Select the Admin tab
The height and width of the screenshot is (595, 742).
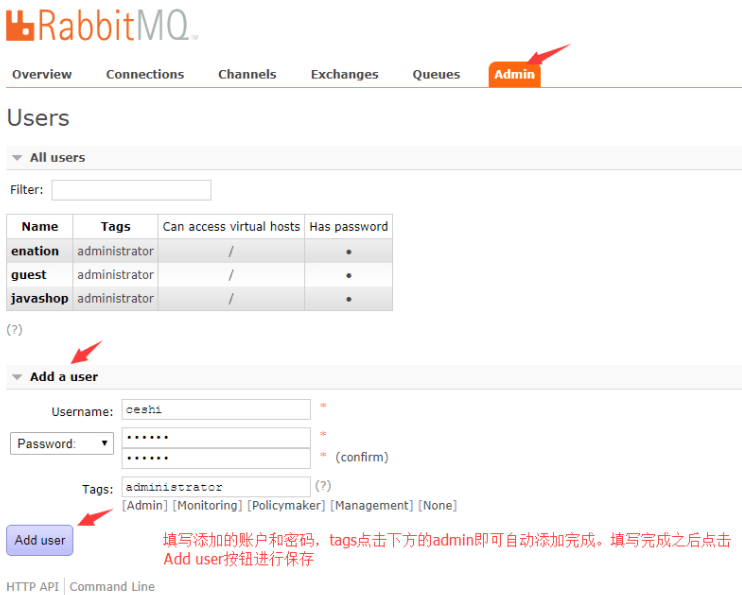click(x=514, y=74)
